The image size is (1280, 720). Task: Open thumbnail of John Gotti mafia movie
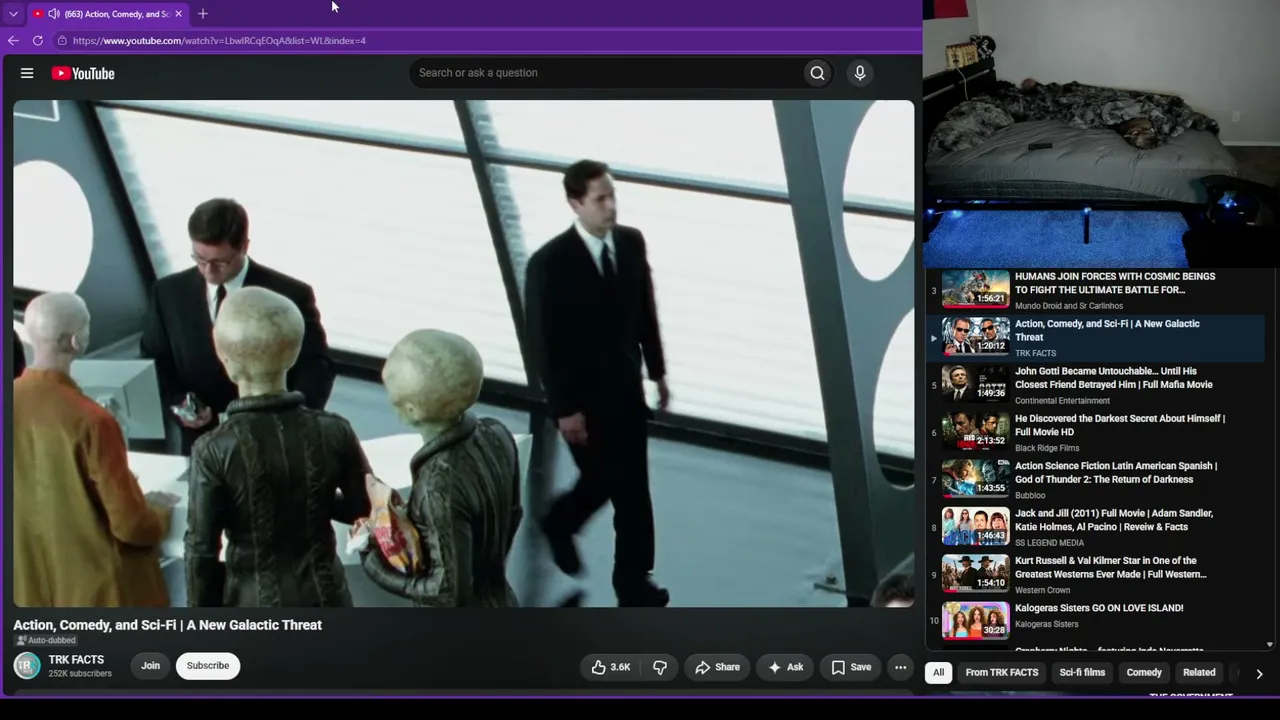point(976,384)
